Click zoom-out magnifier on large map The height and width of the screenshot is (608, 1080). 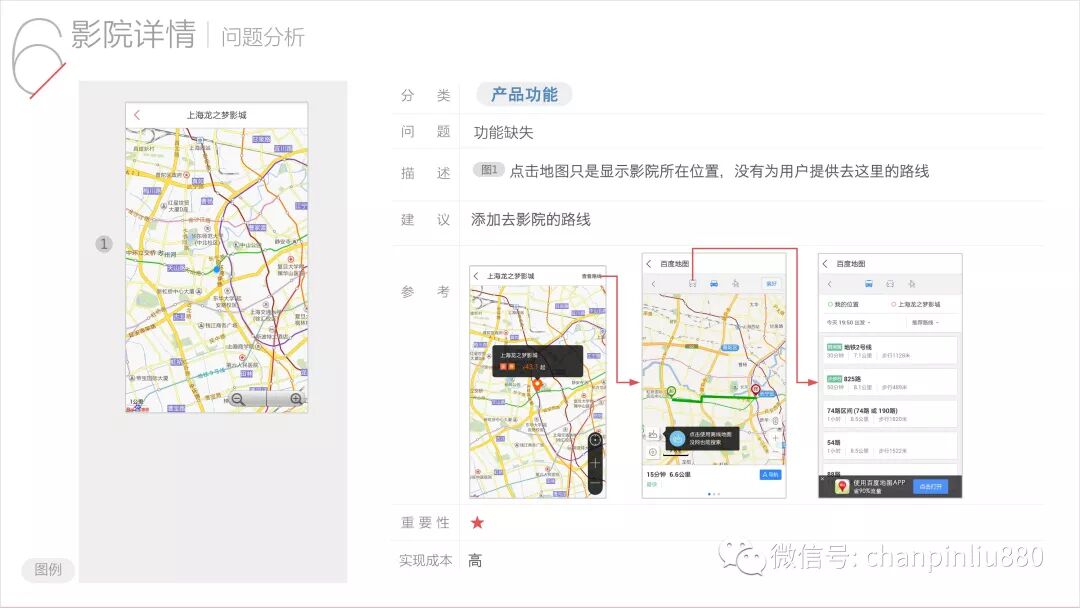(x=238, y=399)
